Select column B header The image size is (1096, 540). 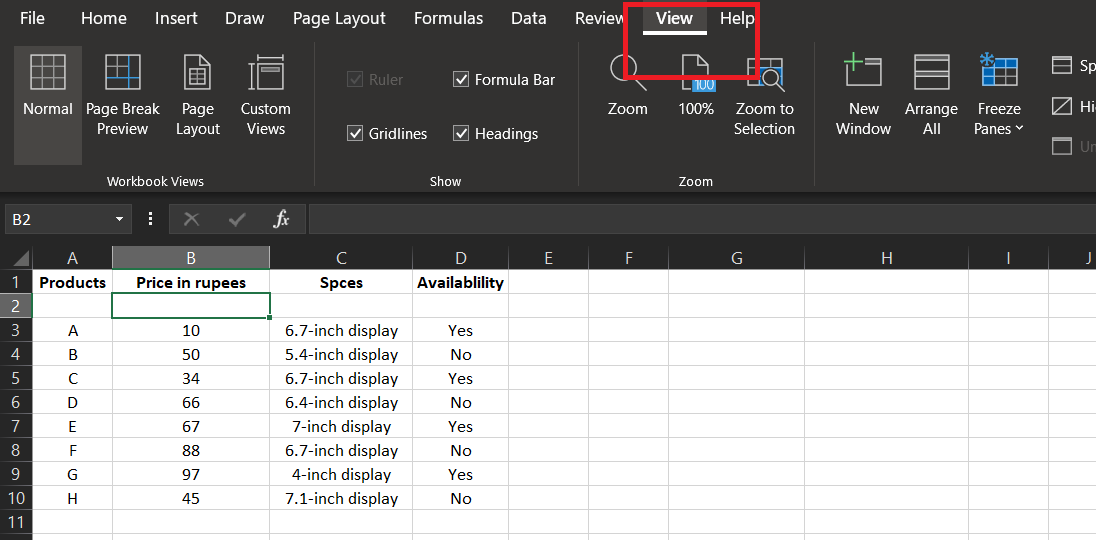click(191, 258)
